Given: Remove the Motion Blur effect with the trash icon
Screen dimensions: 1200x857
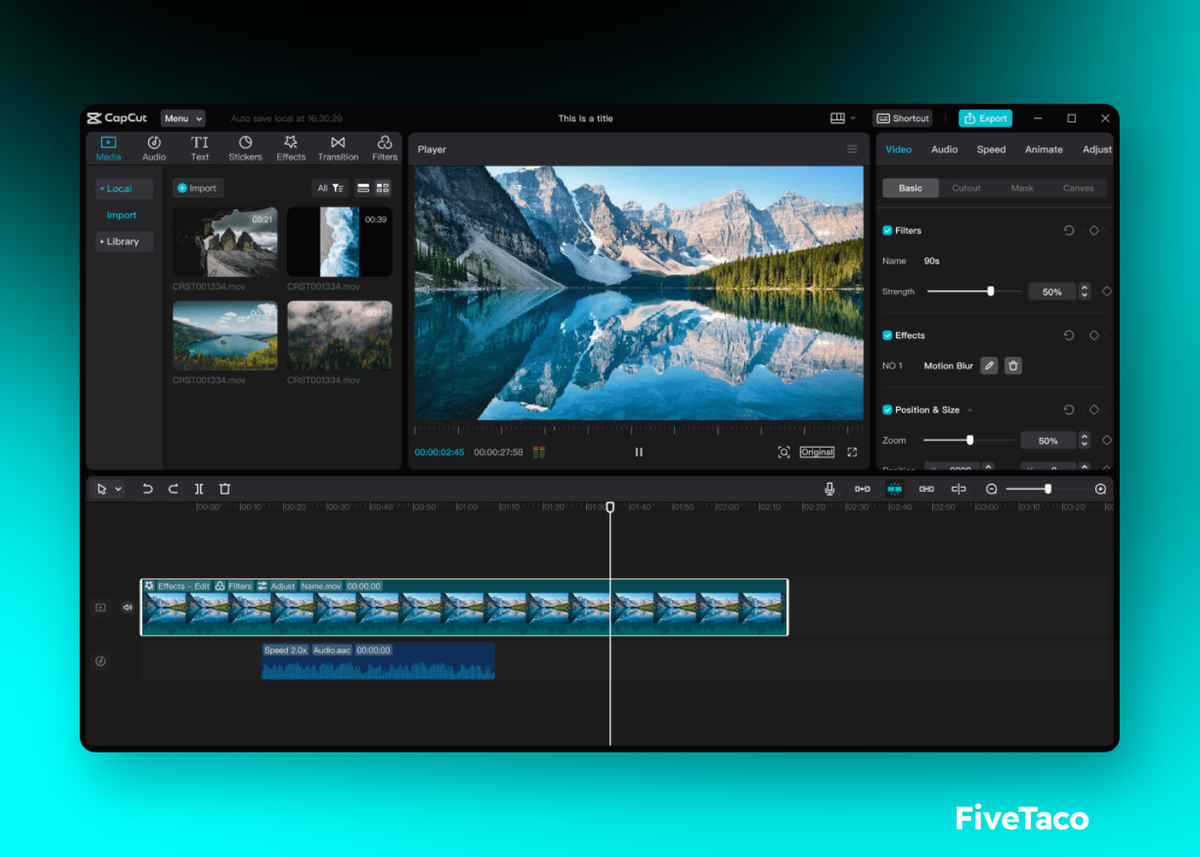Looking at the screenshot, I should tap(1013, 366).
